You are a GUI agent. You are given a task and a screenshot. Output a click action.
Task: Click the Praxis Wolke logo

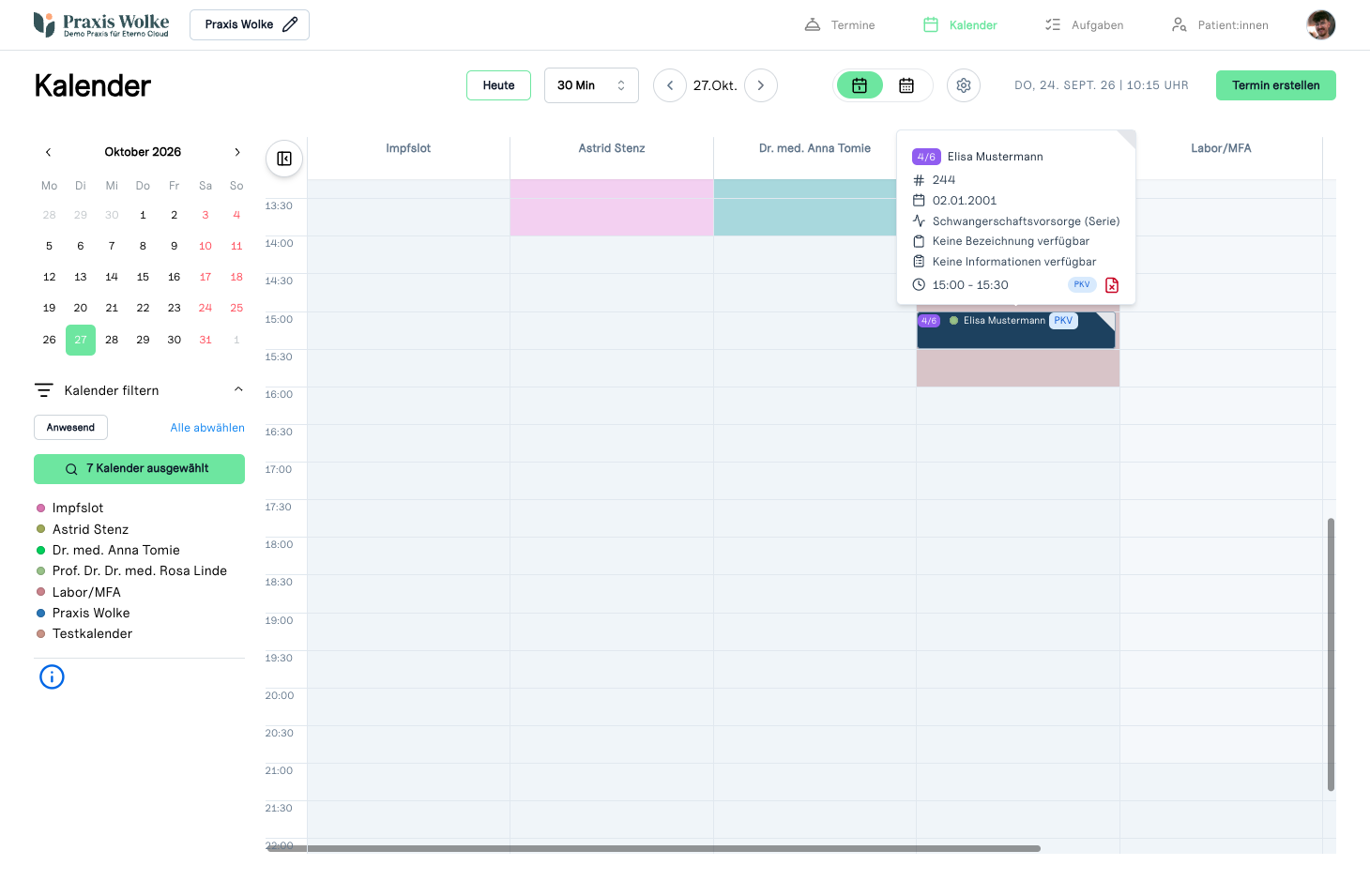tap(101, 24)
